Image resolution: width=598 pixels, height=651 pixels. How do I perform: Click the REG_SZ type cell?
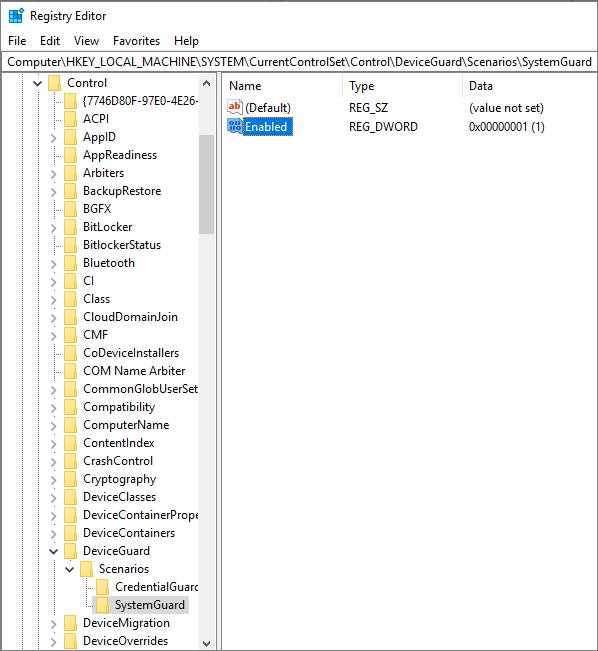[368, 108]
